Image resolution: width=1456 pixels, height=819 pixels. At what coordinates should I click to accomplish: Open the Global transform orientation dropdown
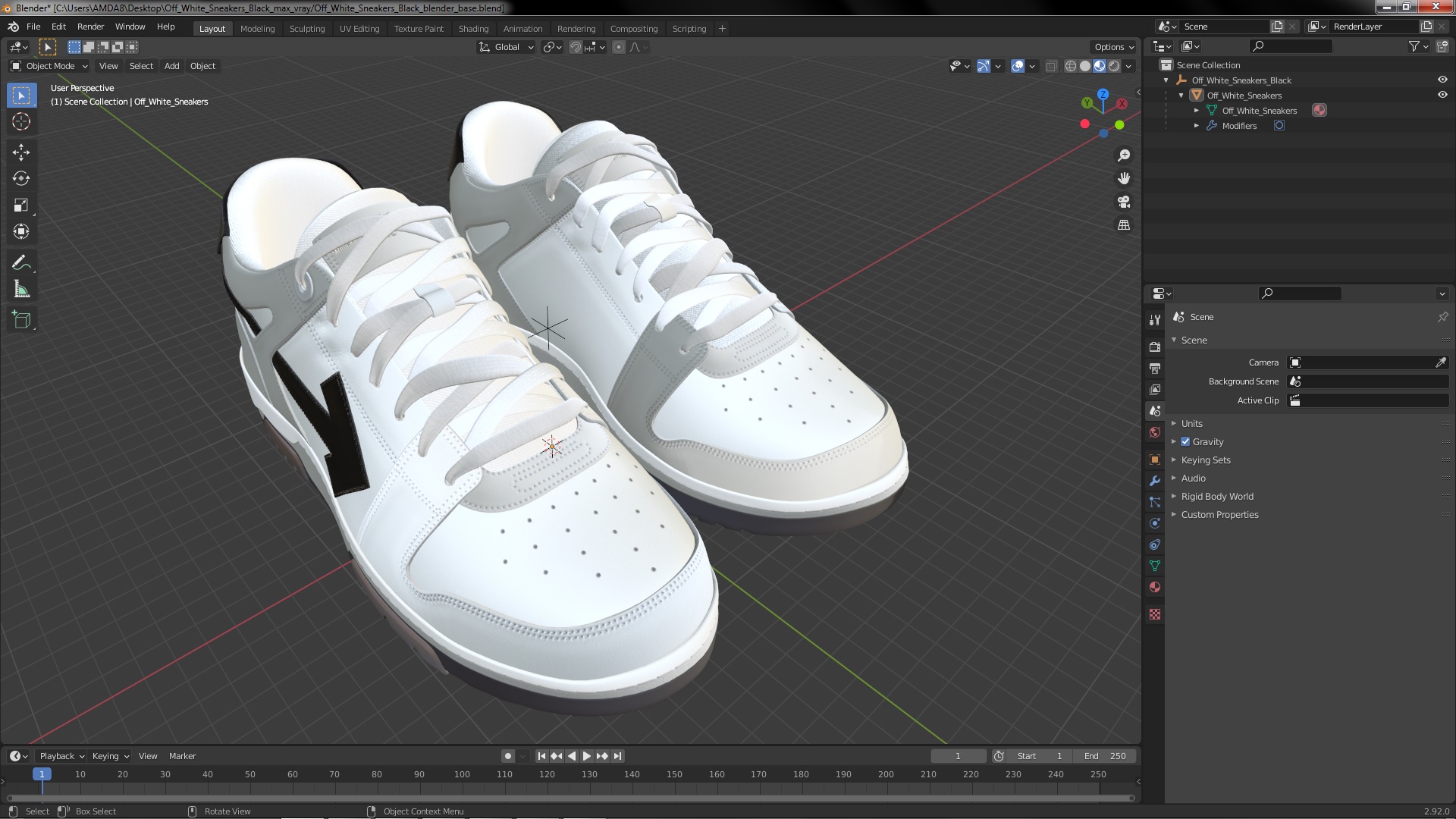(507, 47)
